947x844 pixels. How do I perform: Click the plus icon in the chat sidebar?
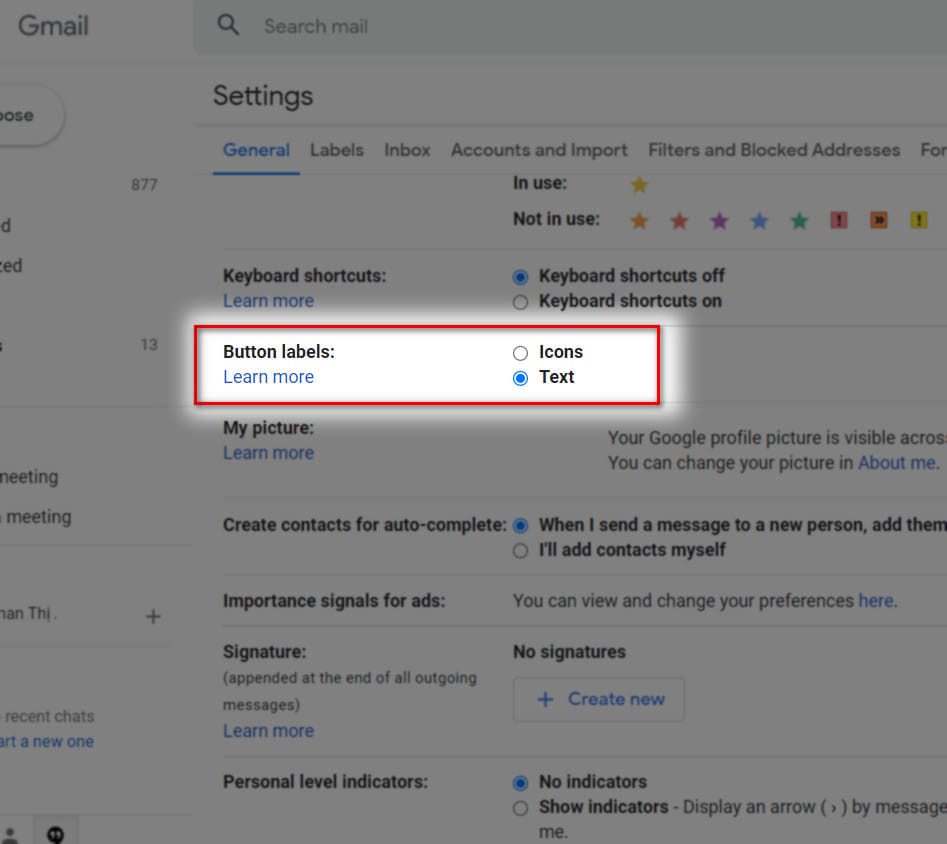click(153, 616)
